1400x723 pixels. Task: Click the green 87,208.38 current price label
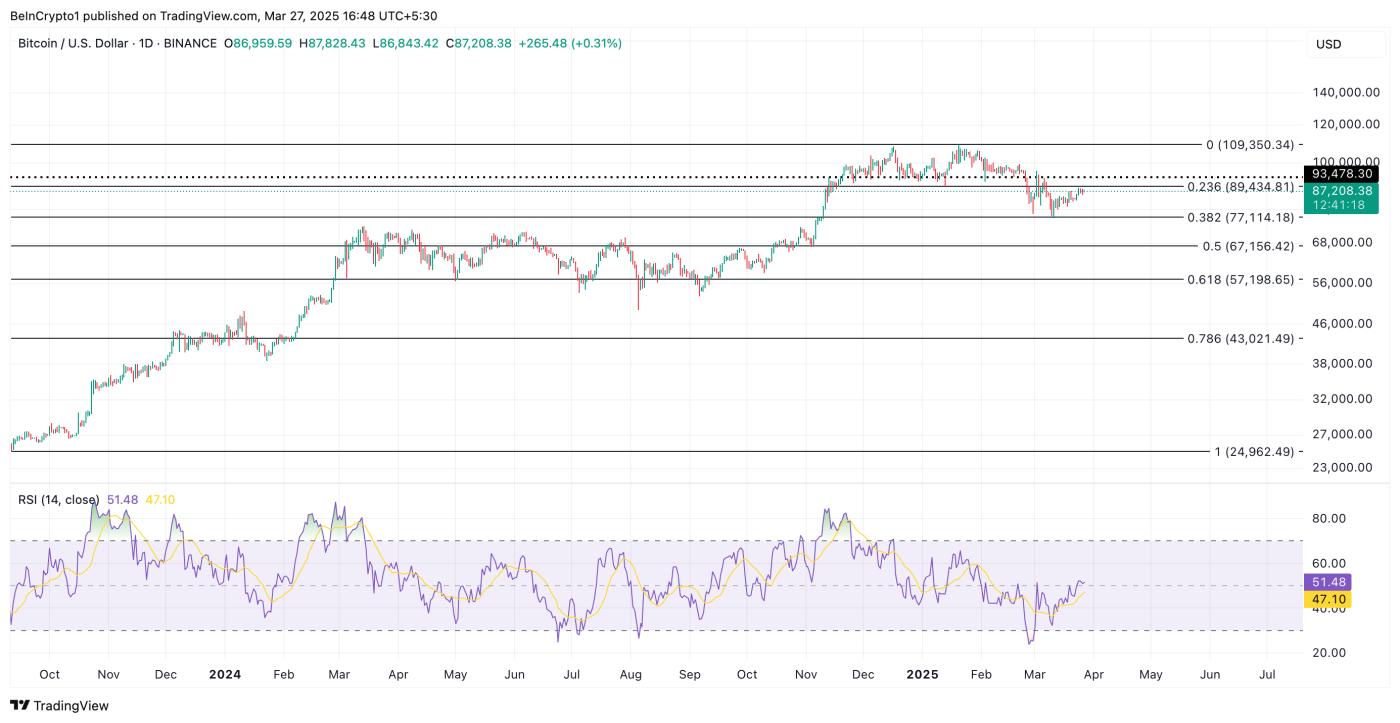click(x=1342, y=190)
